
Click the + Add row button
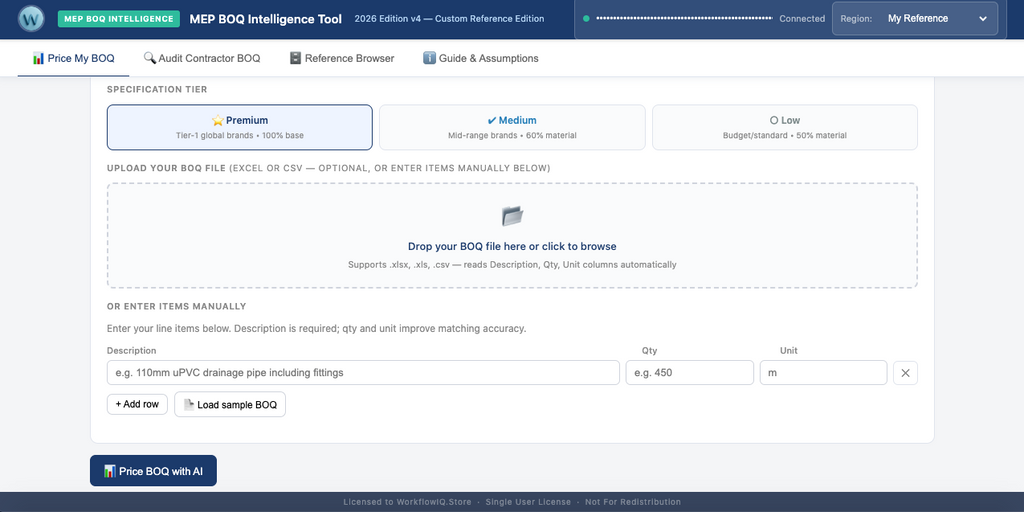(x=137, y=404)
